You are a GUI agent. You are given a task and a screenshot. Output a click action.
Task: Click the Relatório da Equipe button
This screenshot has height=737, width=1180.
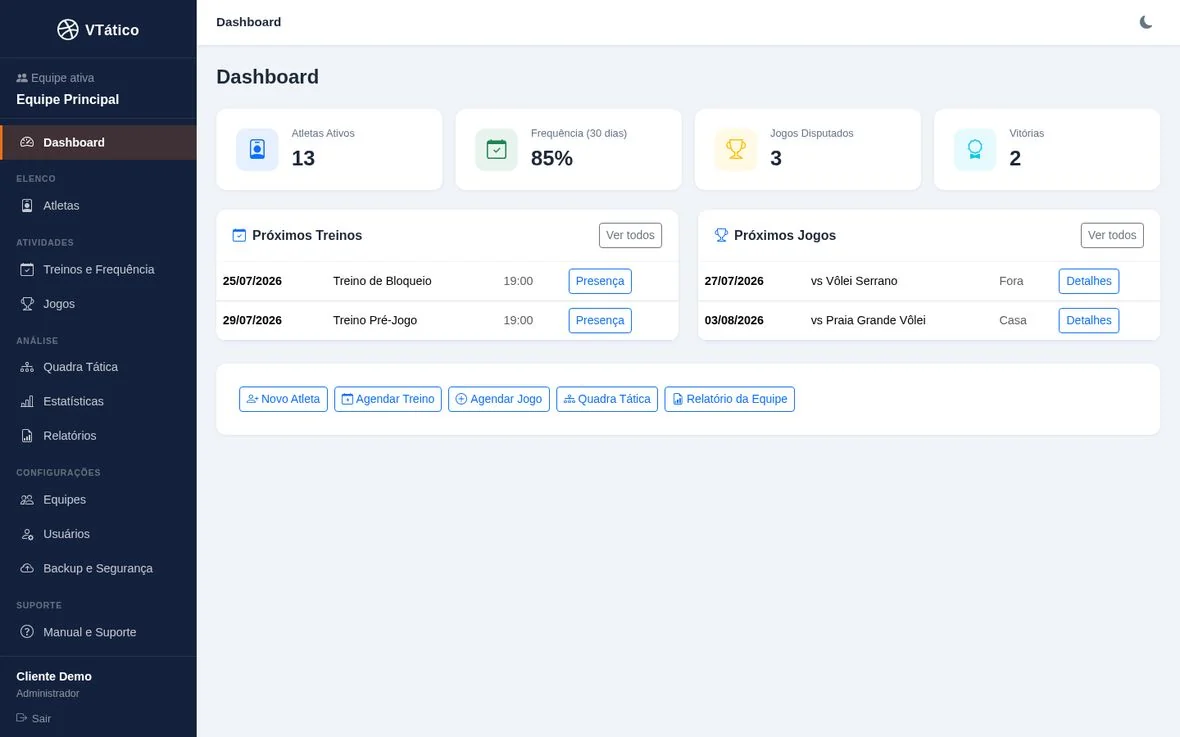729,399
